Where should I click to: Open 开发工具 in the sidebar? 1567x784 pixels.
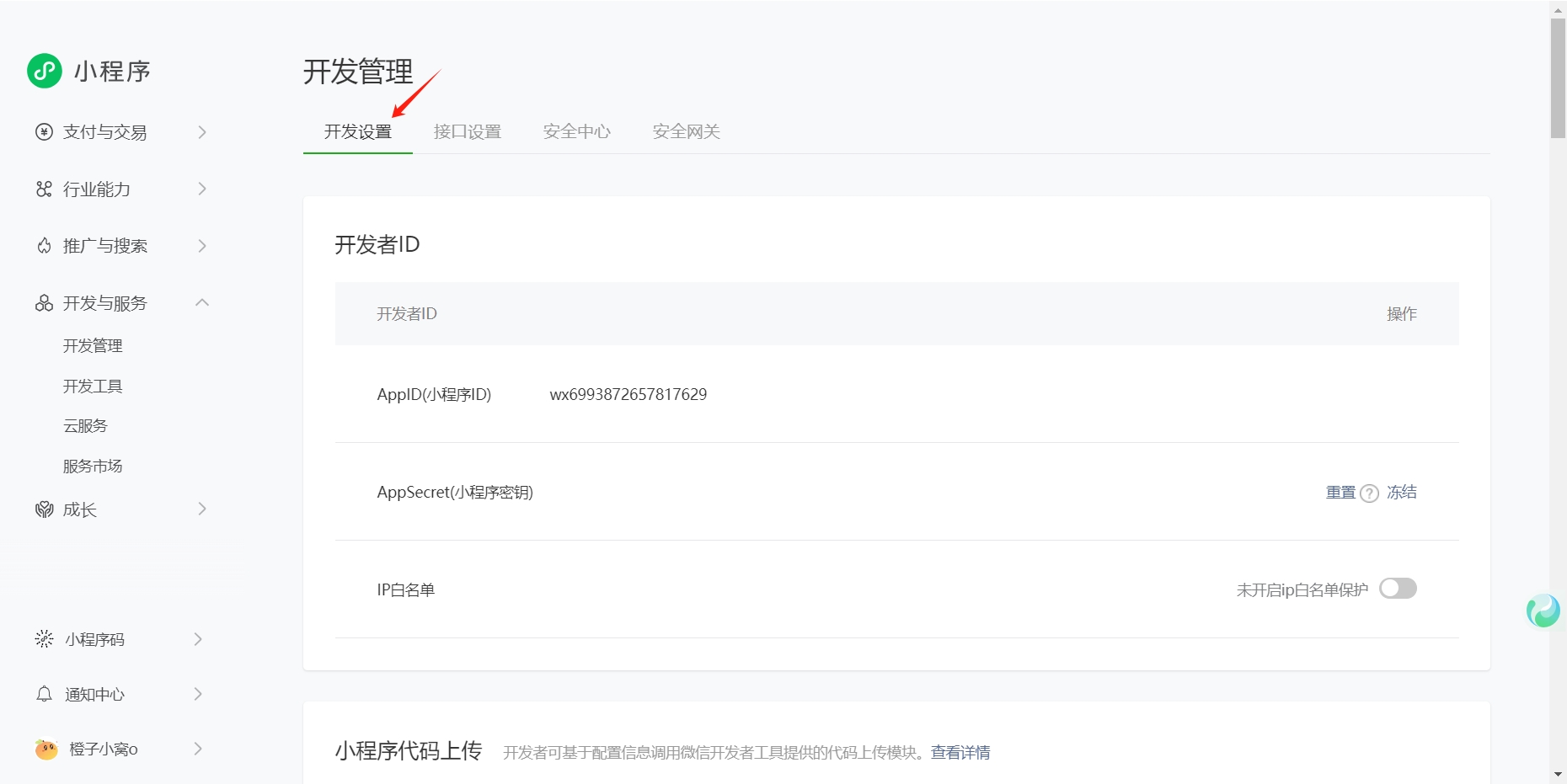[93, 386]
